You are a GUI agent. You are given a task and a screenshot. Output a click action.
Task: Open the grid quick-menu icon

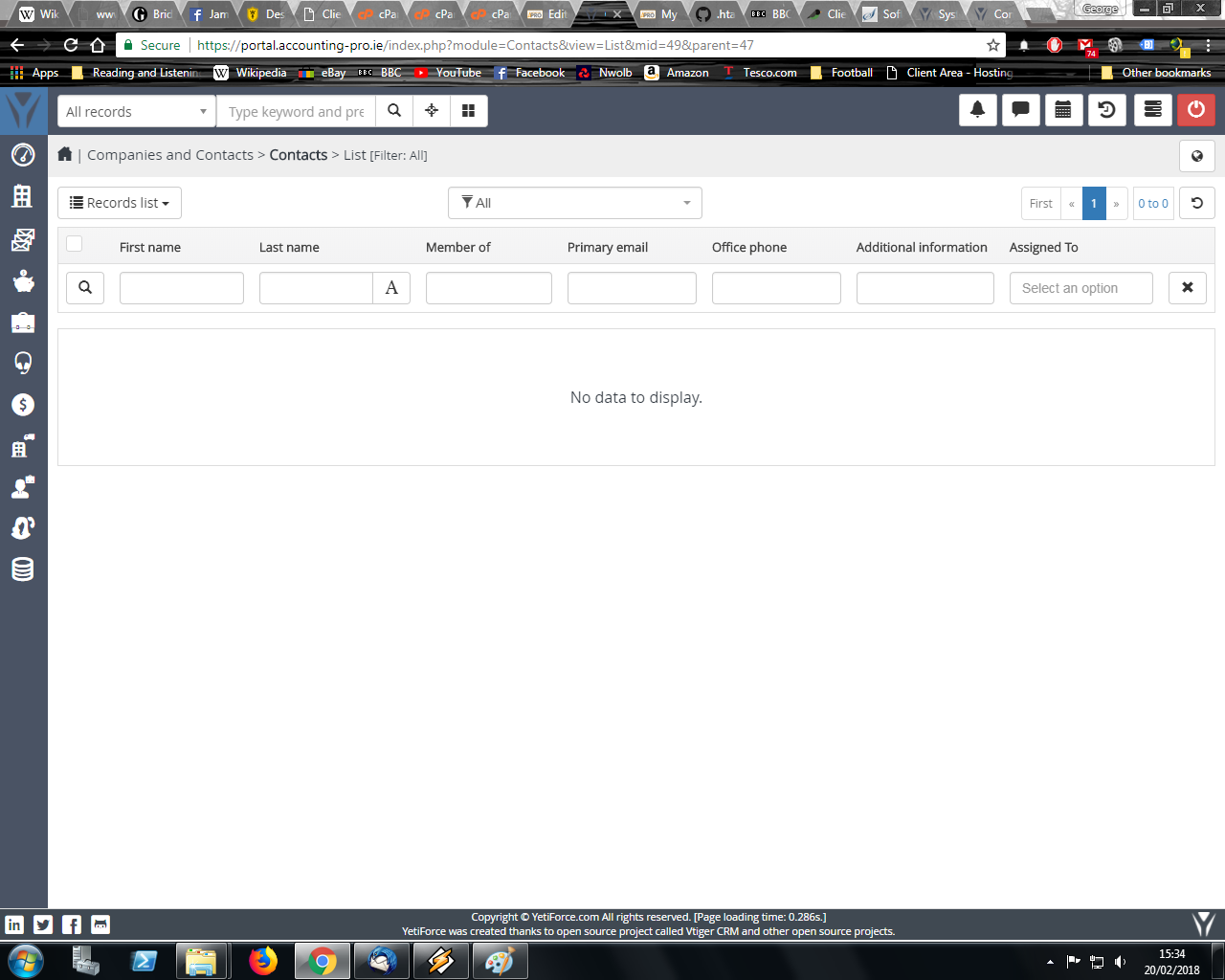pyautogui.click(x=469, y=111)
